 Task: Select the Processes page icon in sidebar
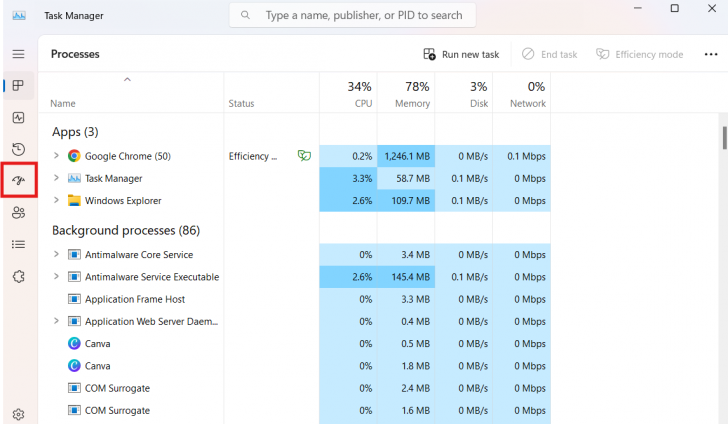coord(19,85)
